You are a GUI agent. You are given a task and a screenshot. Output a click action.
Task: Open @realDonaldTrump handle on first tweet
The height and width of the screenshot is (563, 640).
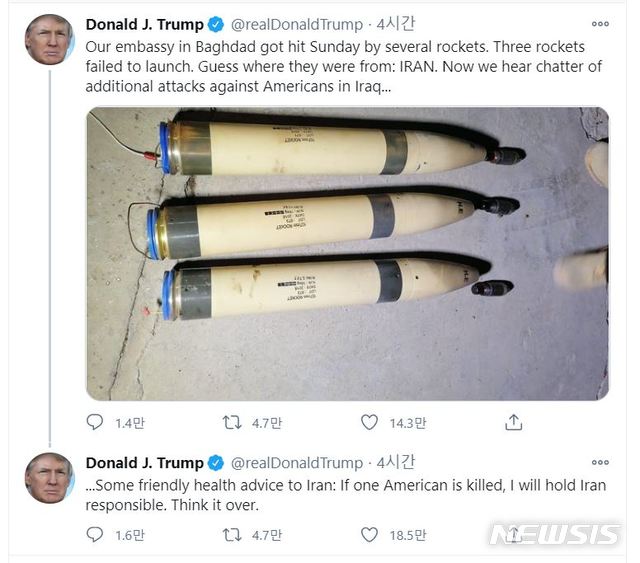coord(297,25)
